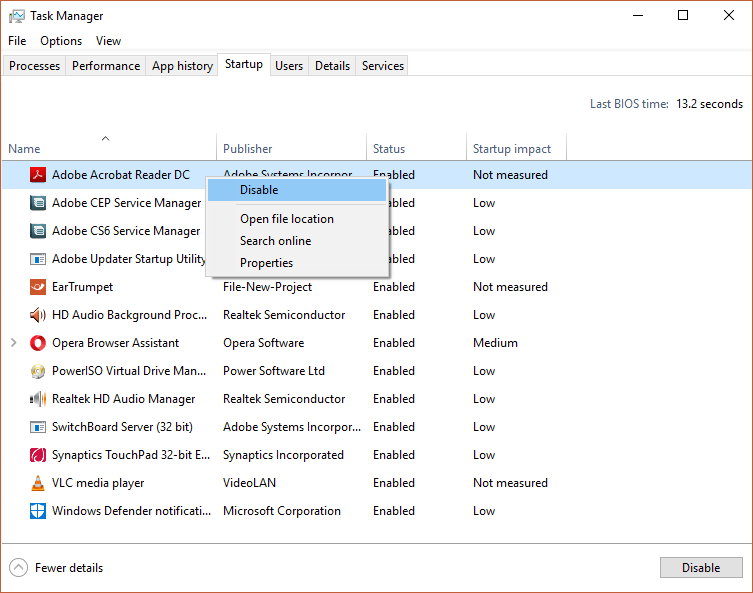Click the HD Audio Background Process speaker icon
The width and height of the screenshot is (753, 593).
[x=38, y=315]
